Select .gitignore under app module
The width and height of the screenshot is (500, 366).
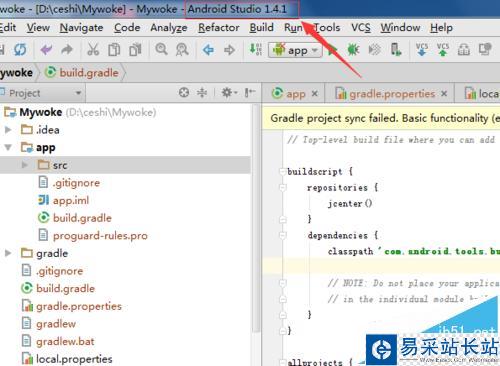(69, 183)
